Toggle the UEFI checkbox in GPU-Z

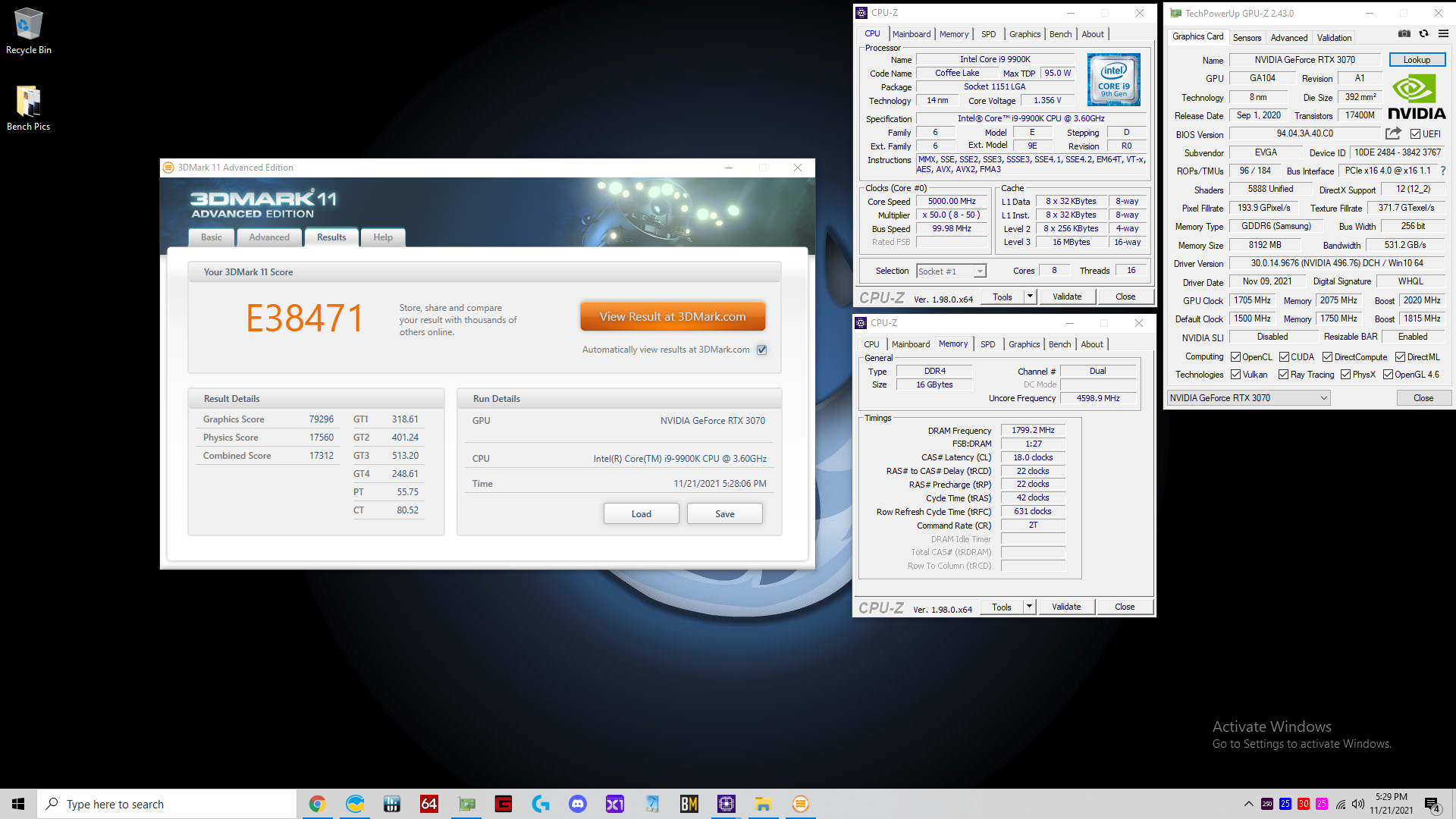point(1415,134)
